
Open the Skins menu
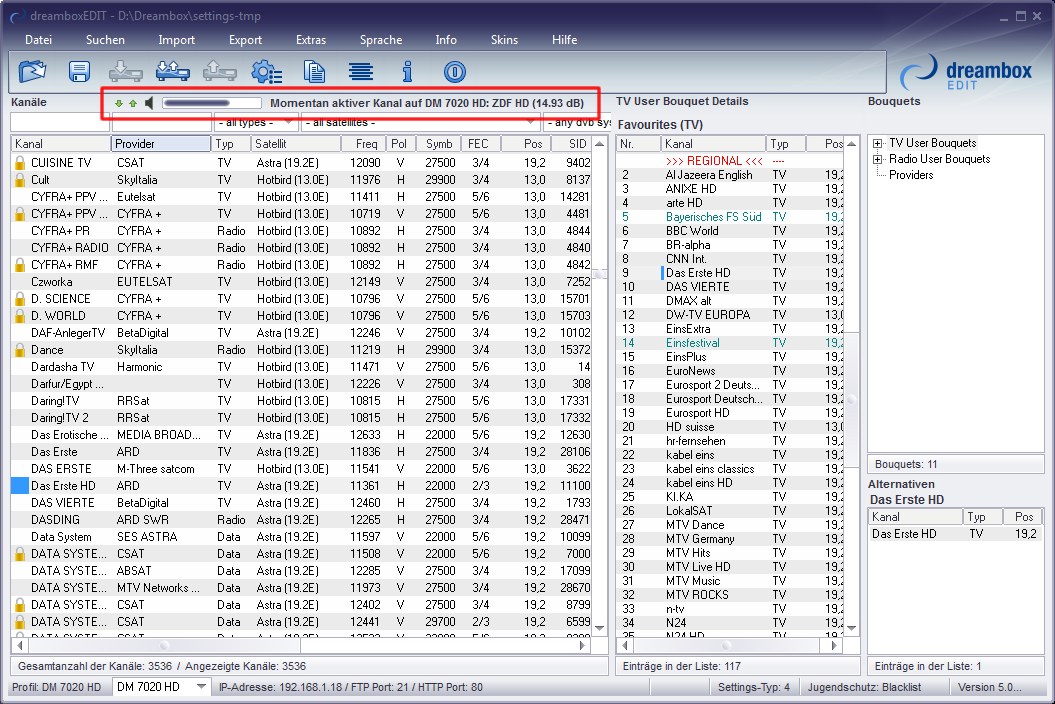[504, 40]
